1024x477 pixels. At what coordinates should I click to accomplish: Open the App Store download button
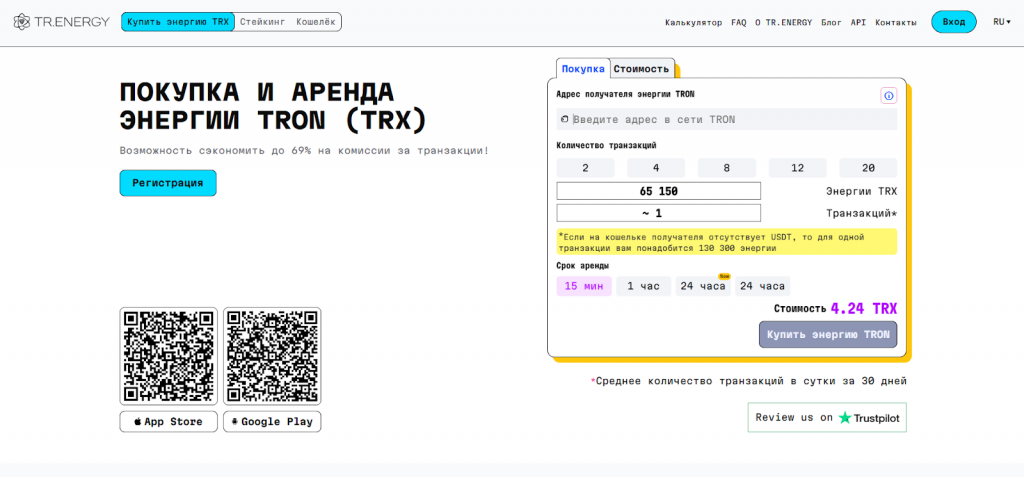(x=168, y=421)
